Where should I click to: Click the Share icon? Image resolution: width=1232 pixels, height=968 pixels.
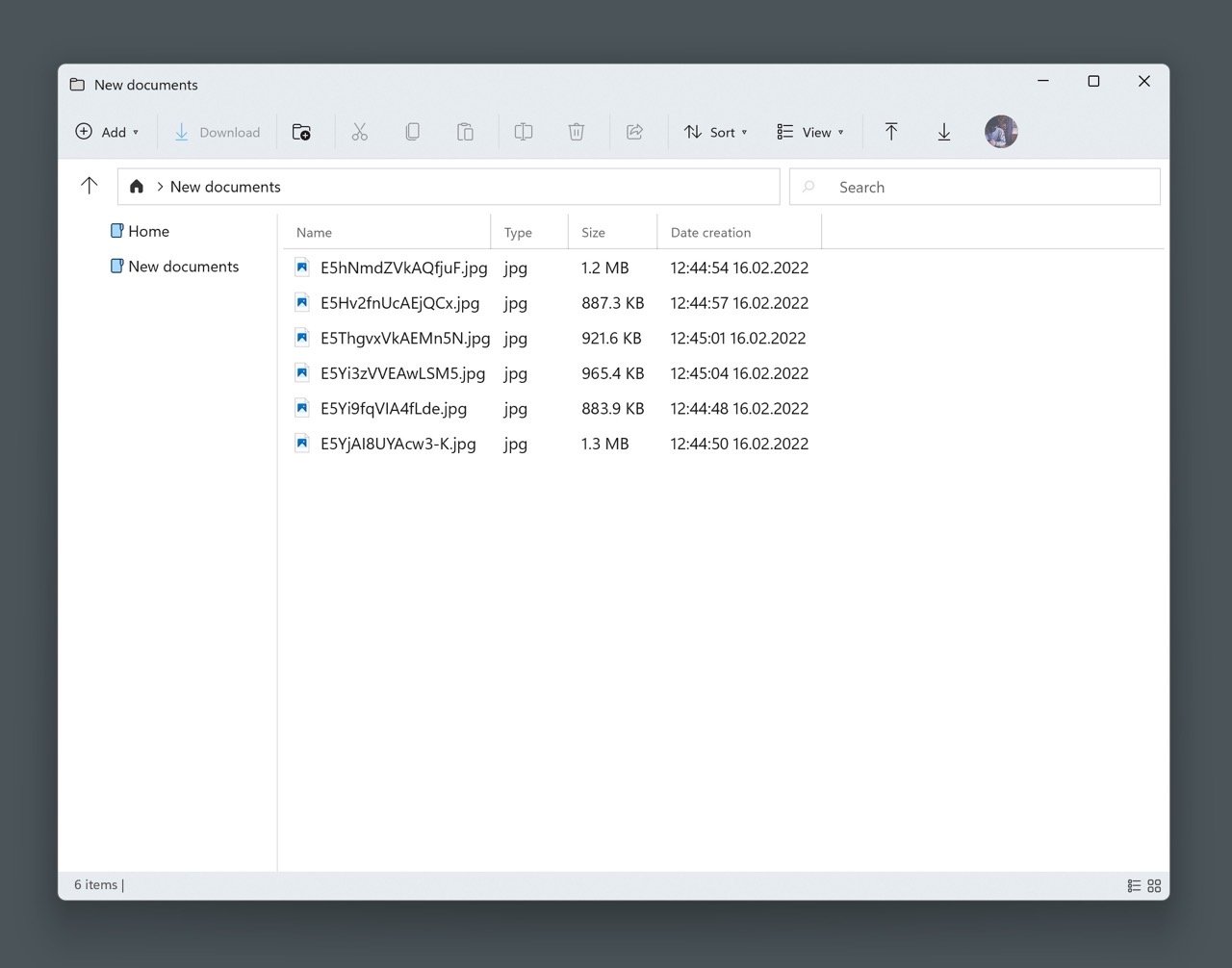pos(635,131)
